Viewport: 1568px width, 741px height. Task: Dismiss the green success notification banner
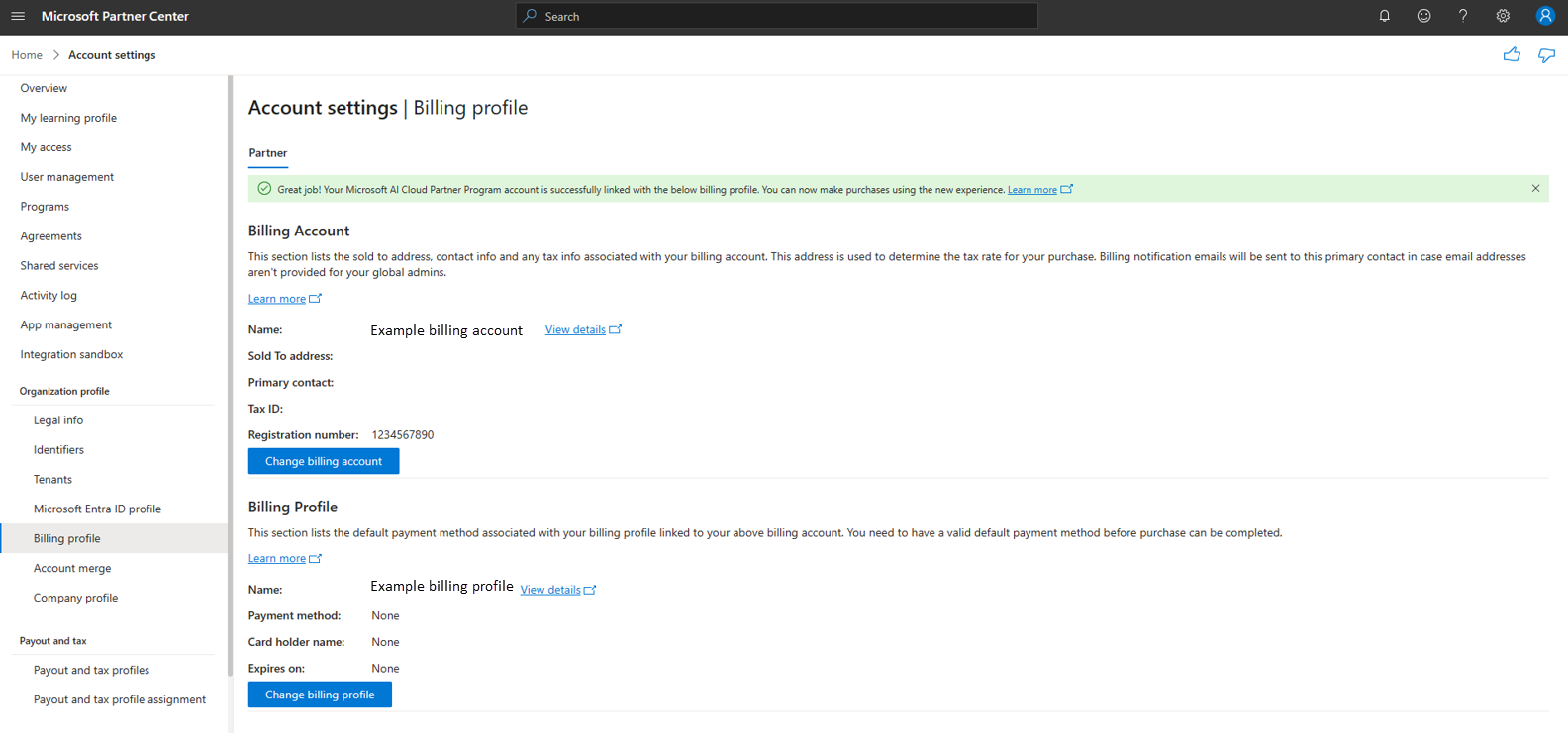(1535, 189)
